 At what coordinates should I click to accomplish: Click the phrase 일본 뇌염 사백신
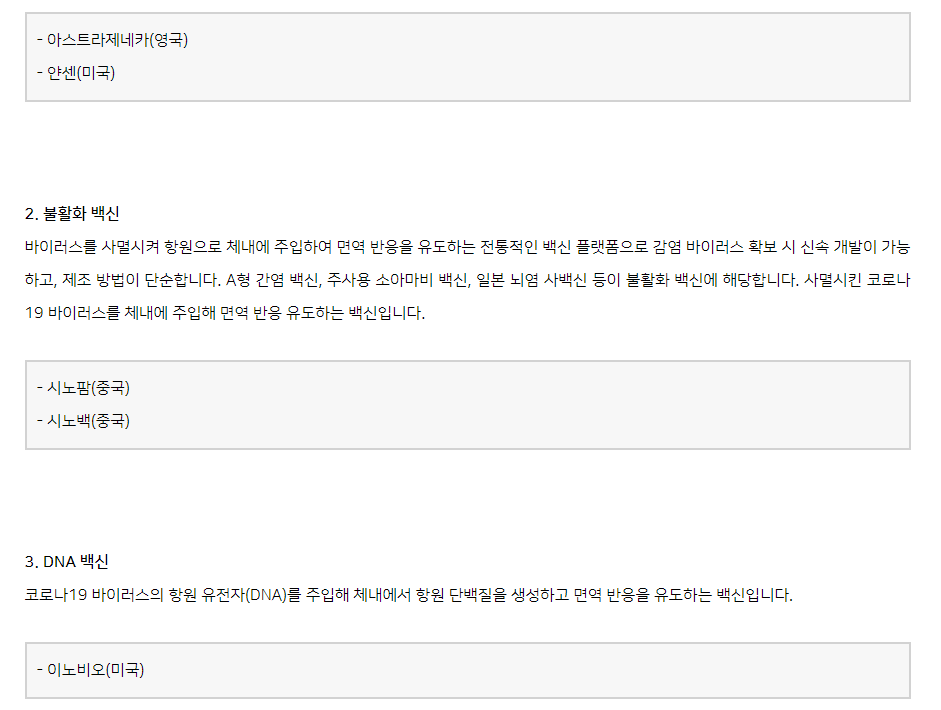click(x=532, y=280)
